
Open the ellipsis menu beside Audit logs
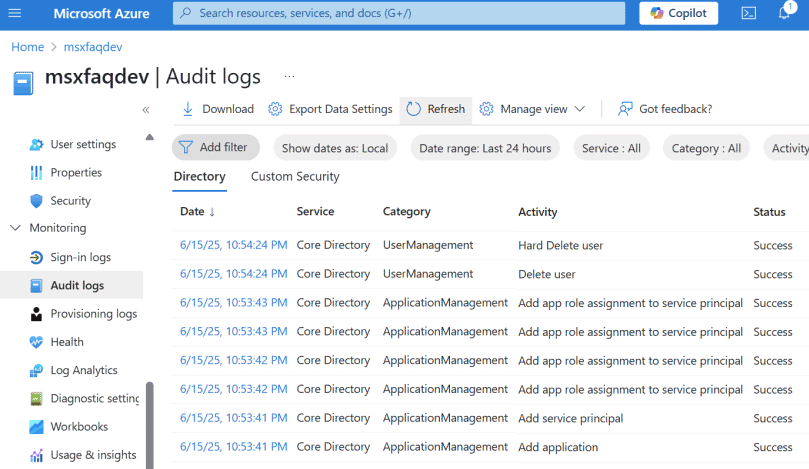(x=289, y=77)
